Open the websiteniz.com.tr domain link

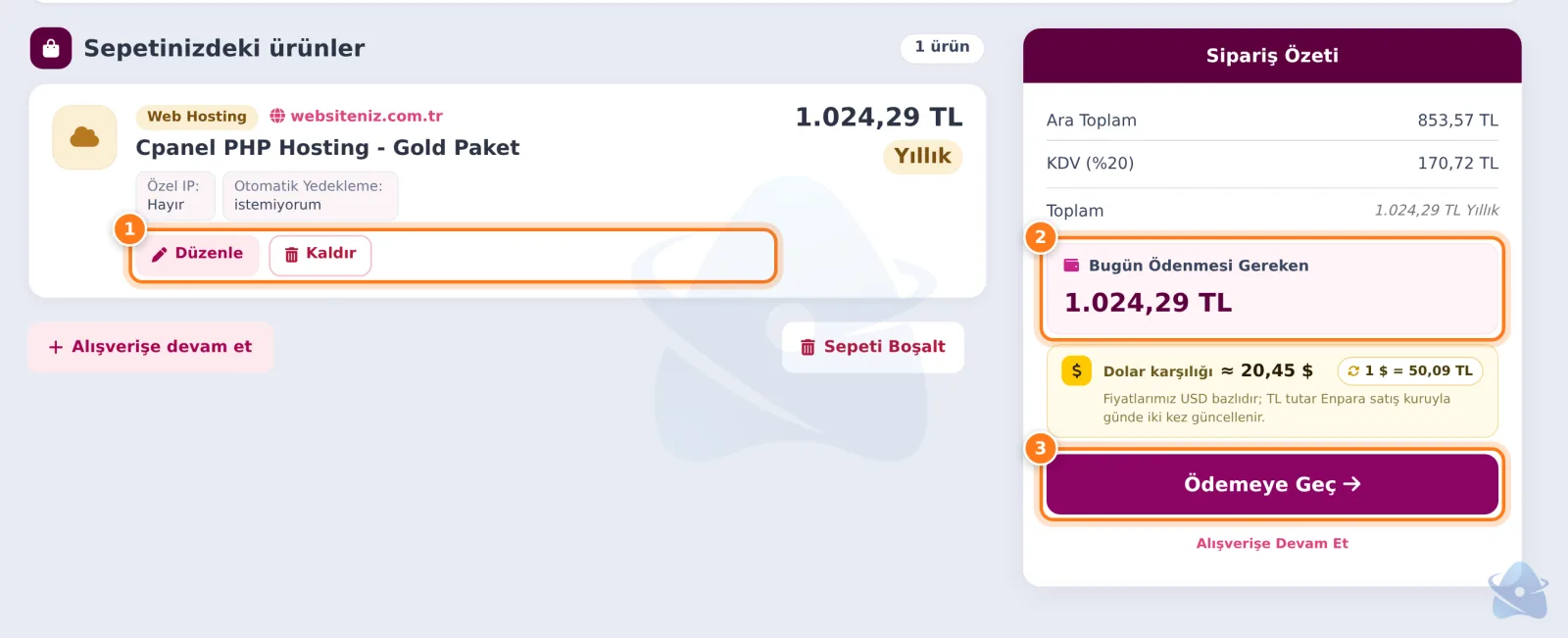coord(367,116)
